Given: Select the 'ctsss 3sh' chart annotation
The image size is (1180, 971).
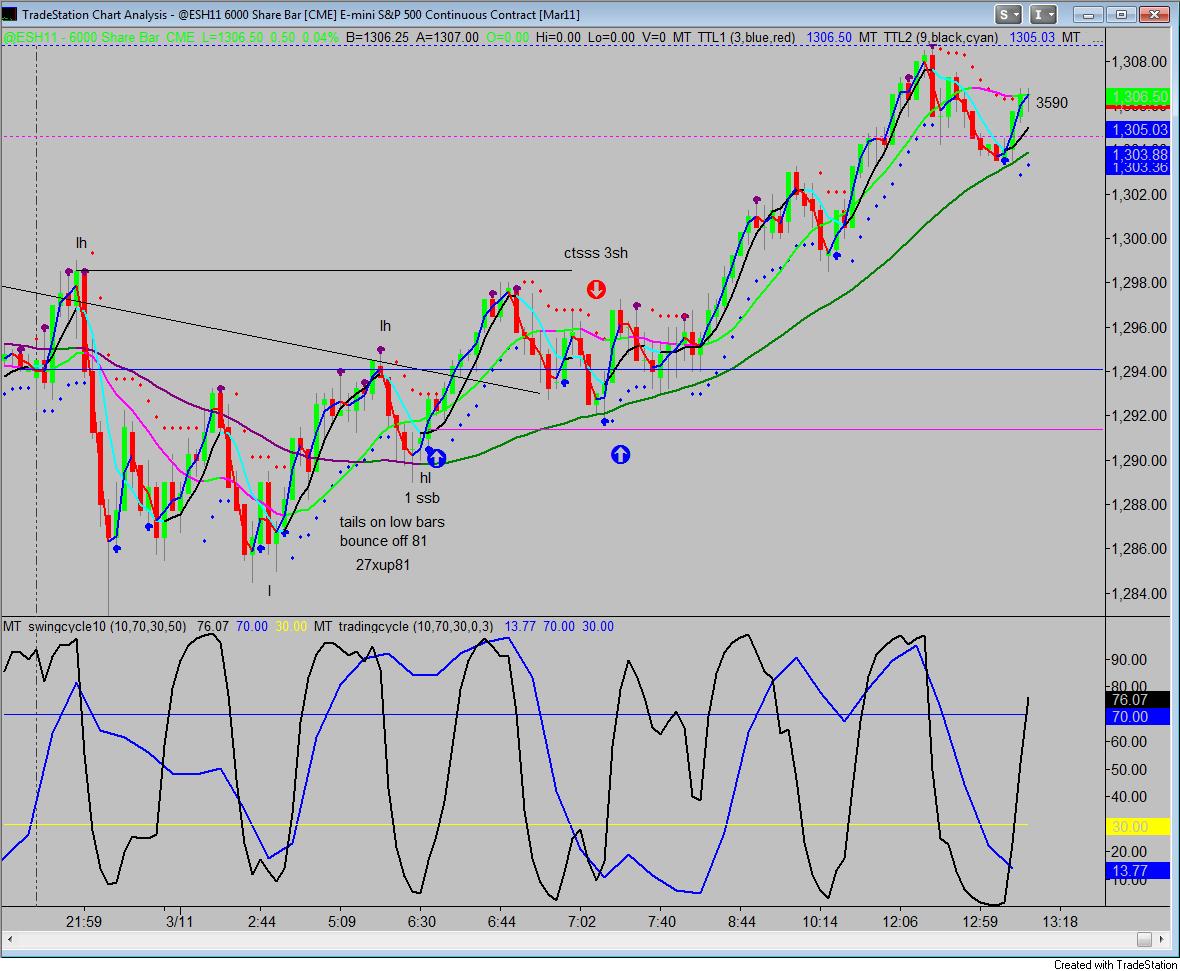Looking at the screenshot, I should pos(595,253).
